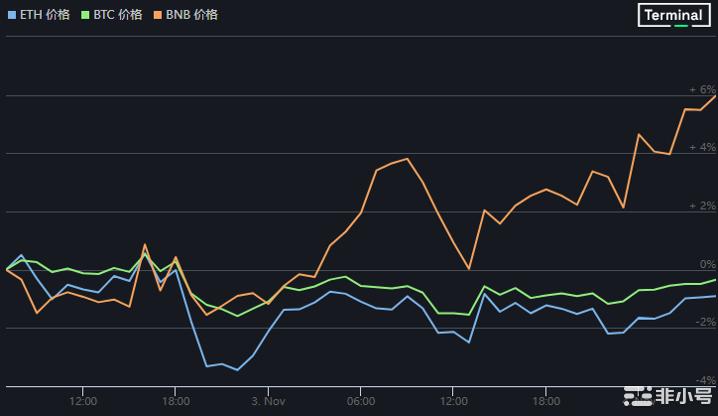Click the blue ETH line's lowest trough point

click(237, 370)
